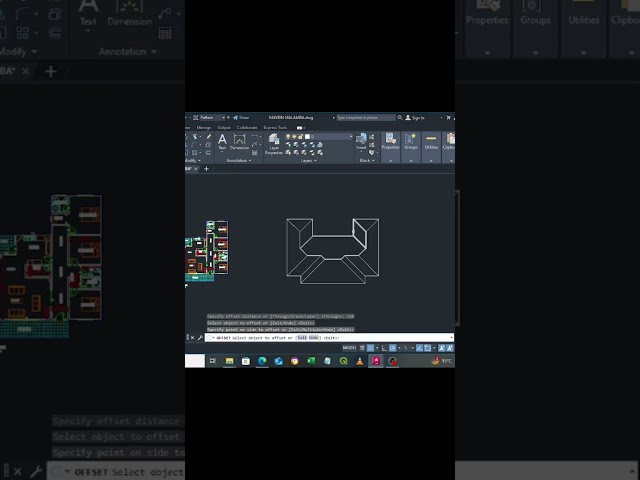Open Microsoft Edge from taskbar
The width and height of the screenshot is (640, 480).
(262, 361)
